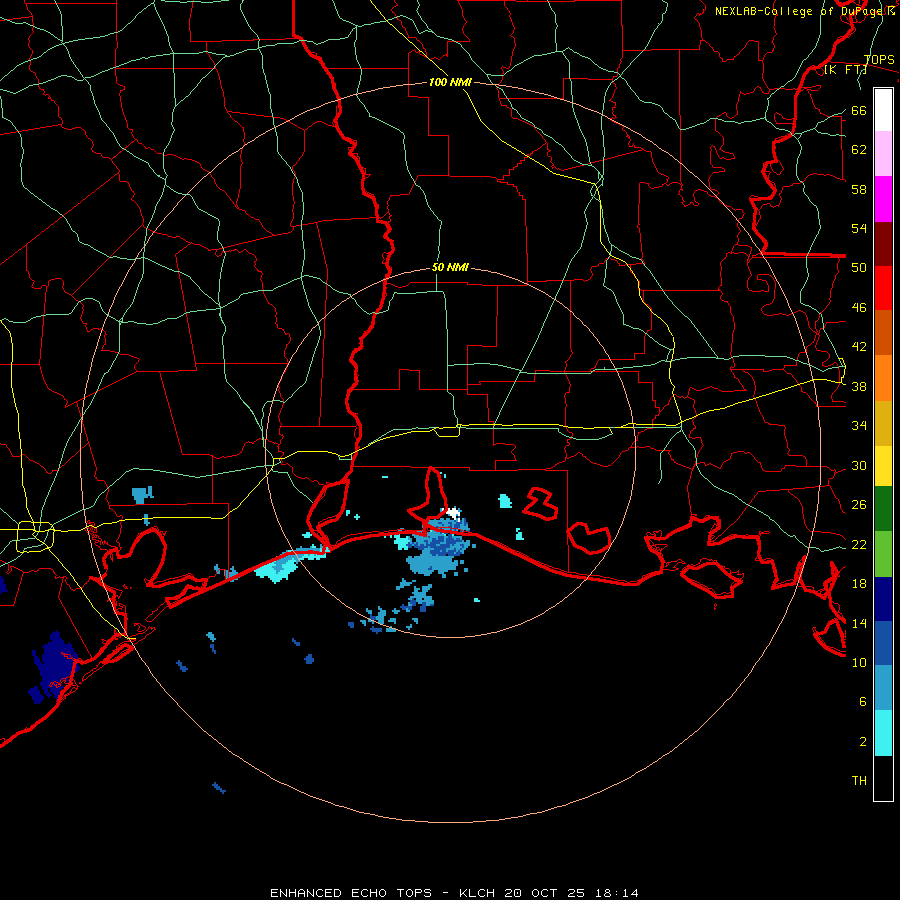The image size is (900, 900).
Task: Click the legend value 6
Action: 863,702
